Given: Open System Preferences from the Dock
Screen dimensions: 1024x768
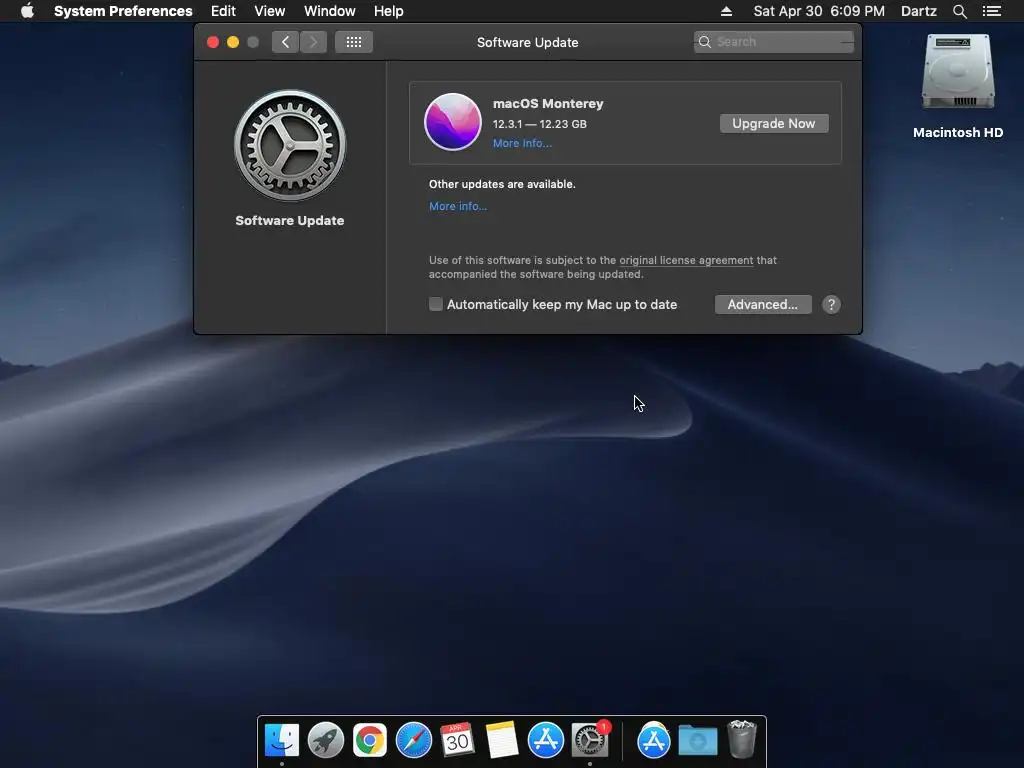Looking at the screenshot, I should point(590,740).
